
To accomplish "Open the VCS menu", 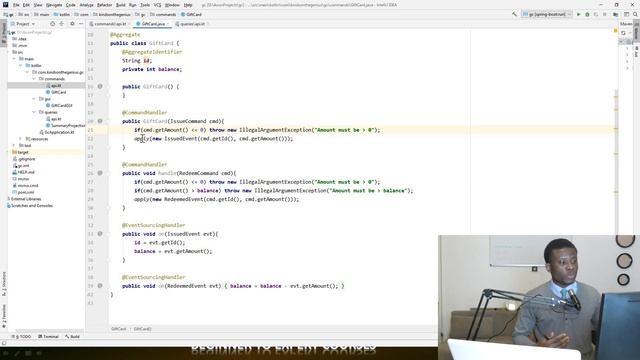I will click(x=157, y=5).
